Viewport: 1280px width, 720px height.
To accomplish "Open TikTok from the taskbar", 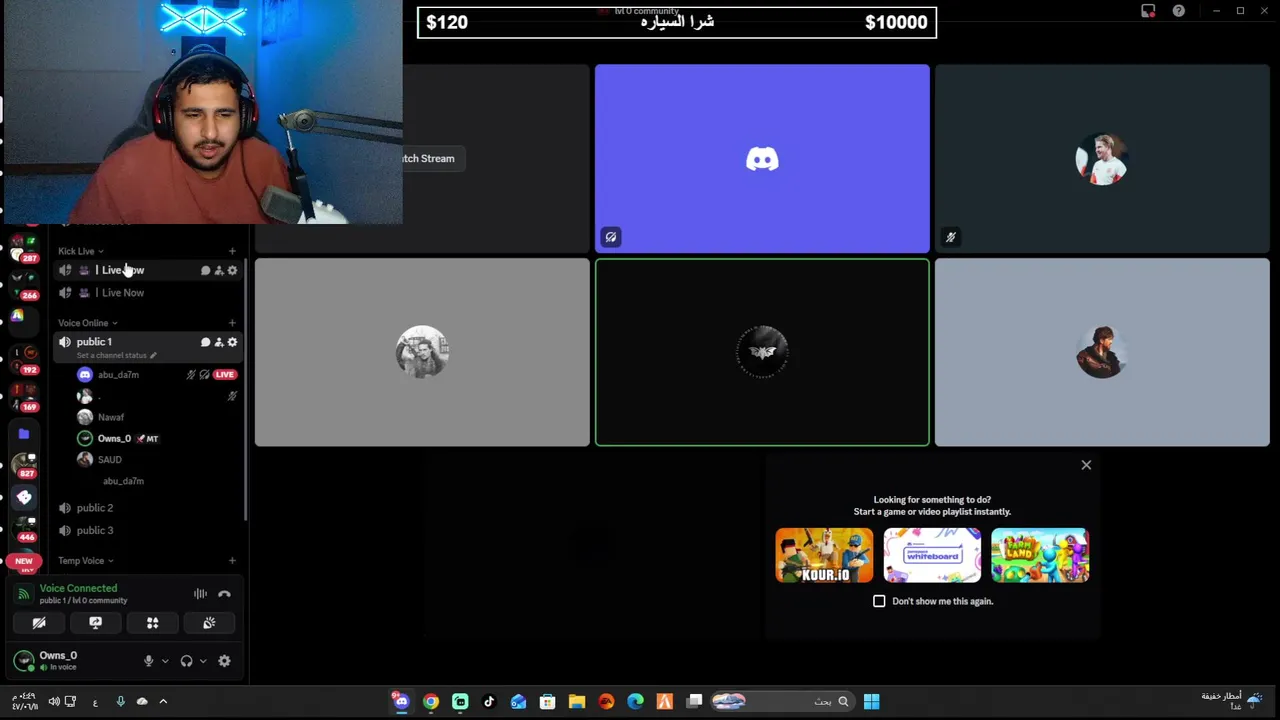I will point(489,701).
